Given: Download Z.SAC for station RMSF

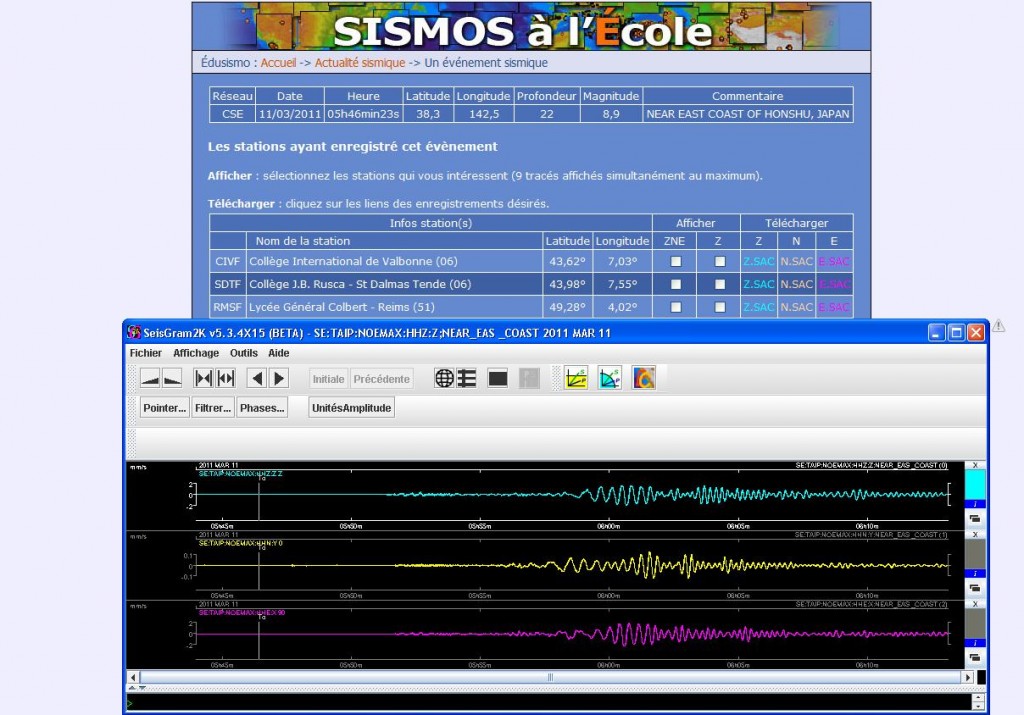Looking at the screenshot, I should (758, 307).
